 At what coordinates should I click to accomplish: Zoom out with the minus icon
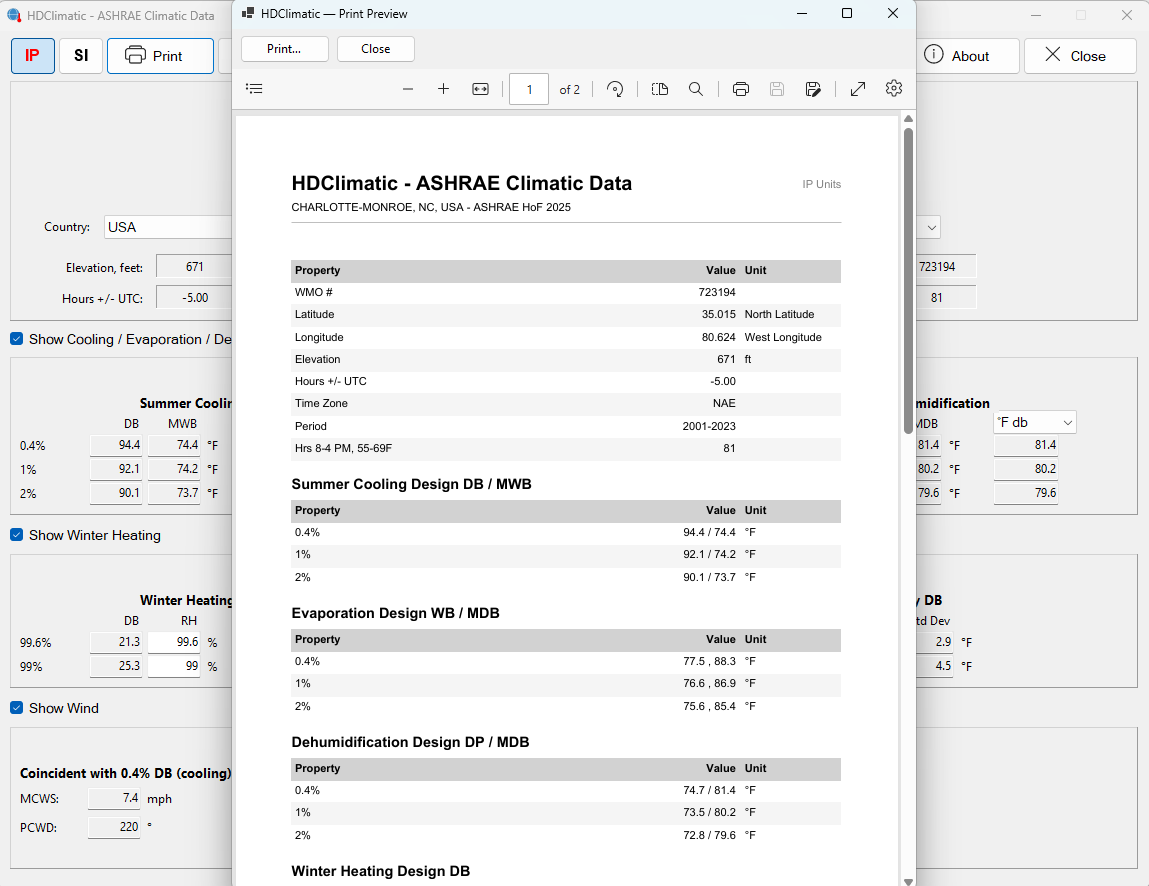click(x=408, y=89)
